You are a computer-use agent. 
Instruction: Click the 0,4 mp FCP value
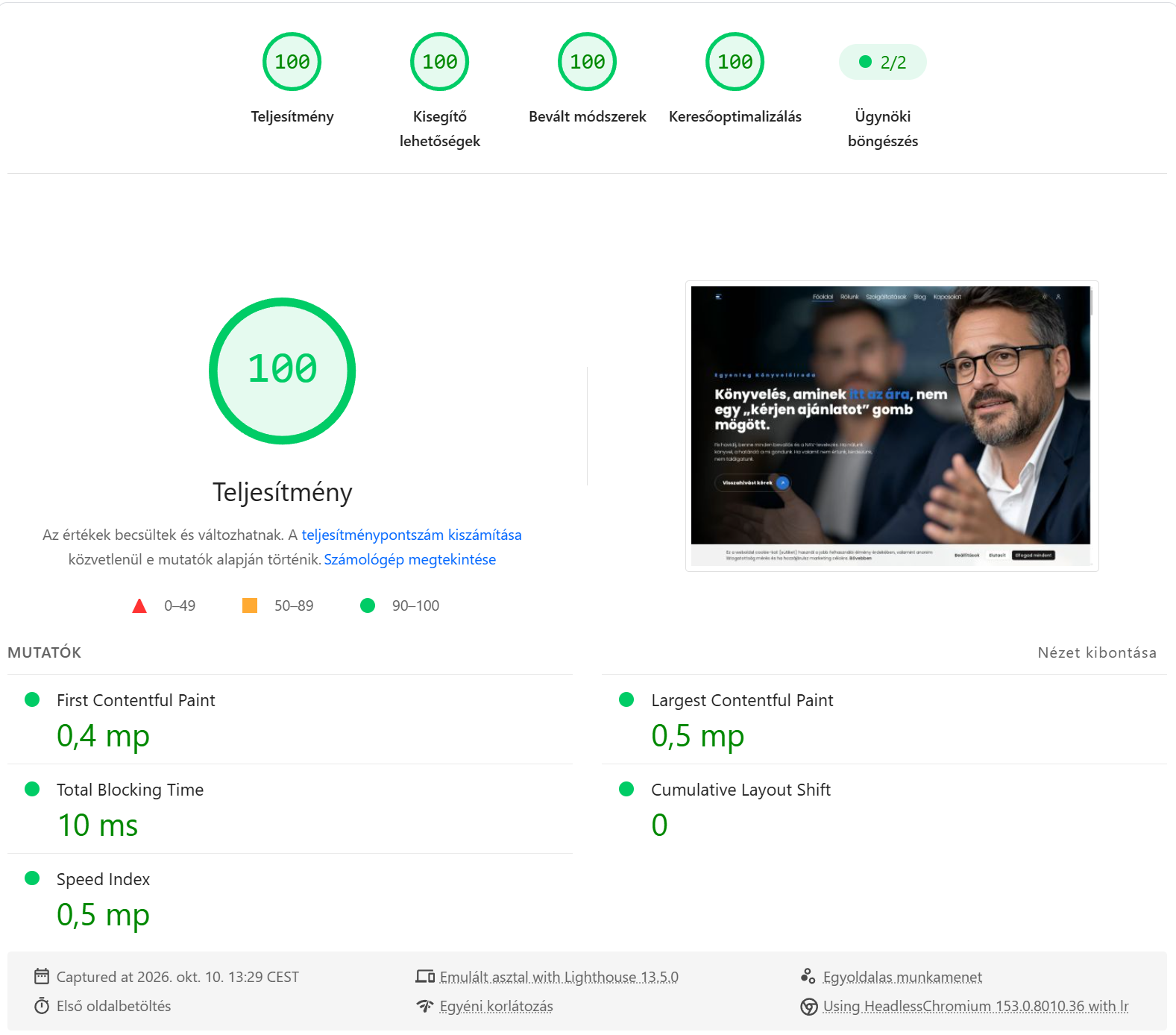(x=103, y=736)
